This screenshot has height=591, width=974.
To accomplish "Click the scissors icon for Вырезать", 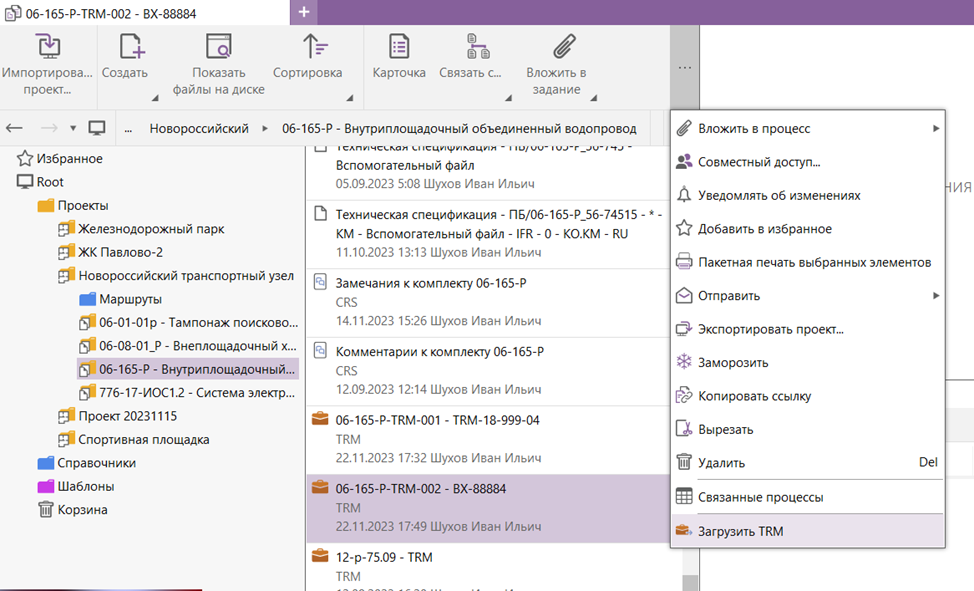I will tap(684, 429).
